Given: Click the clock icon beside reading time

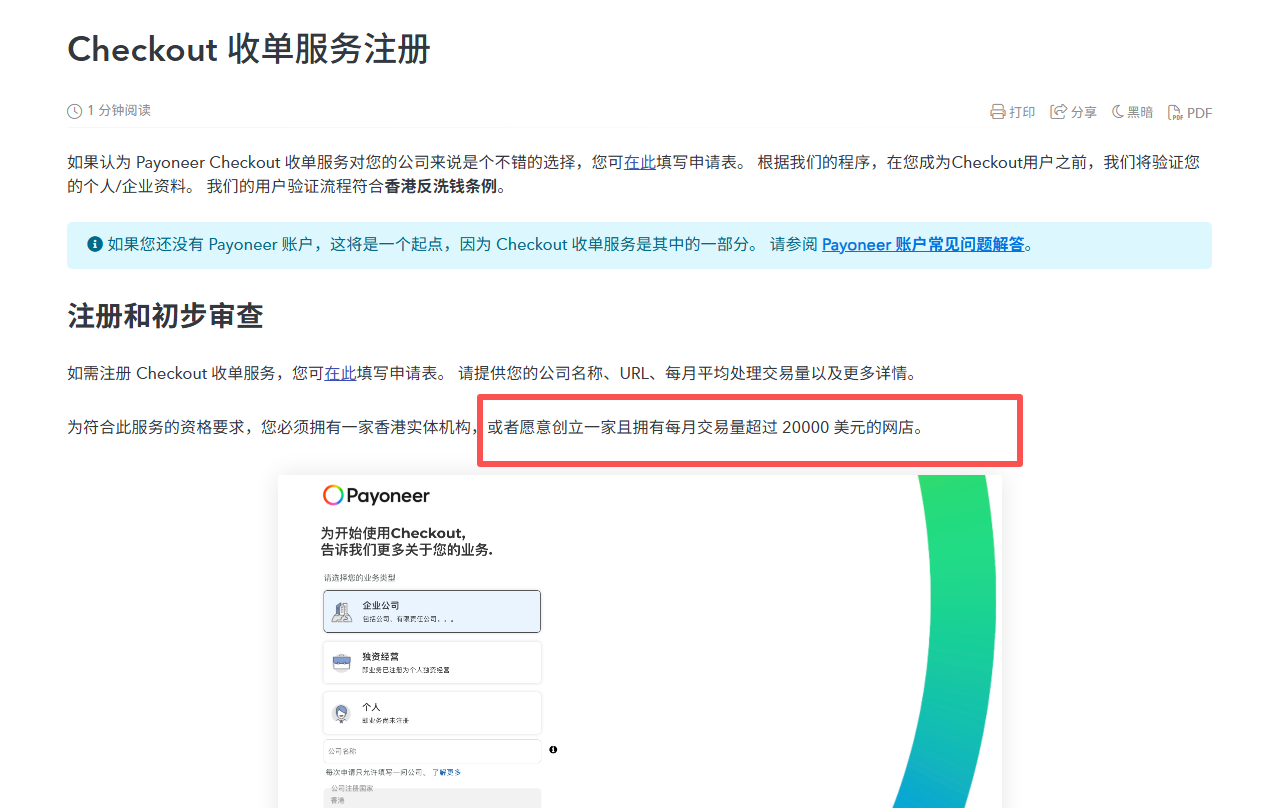Looking at the screenshot, I should 74,111.
